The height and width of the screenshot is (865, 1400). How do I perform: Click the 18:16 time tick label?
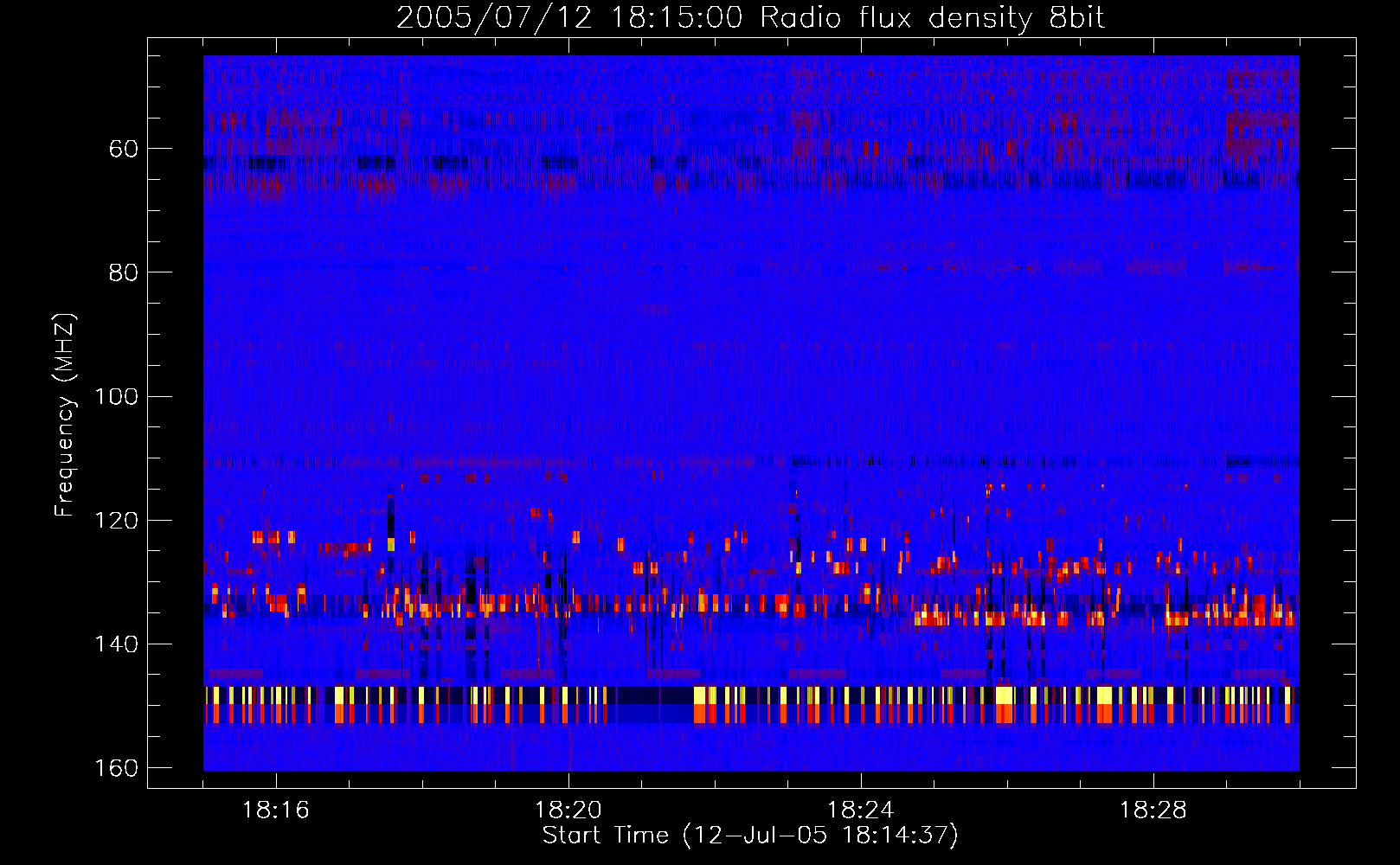[x=275, y=811]
